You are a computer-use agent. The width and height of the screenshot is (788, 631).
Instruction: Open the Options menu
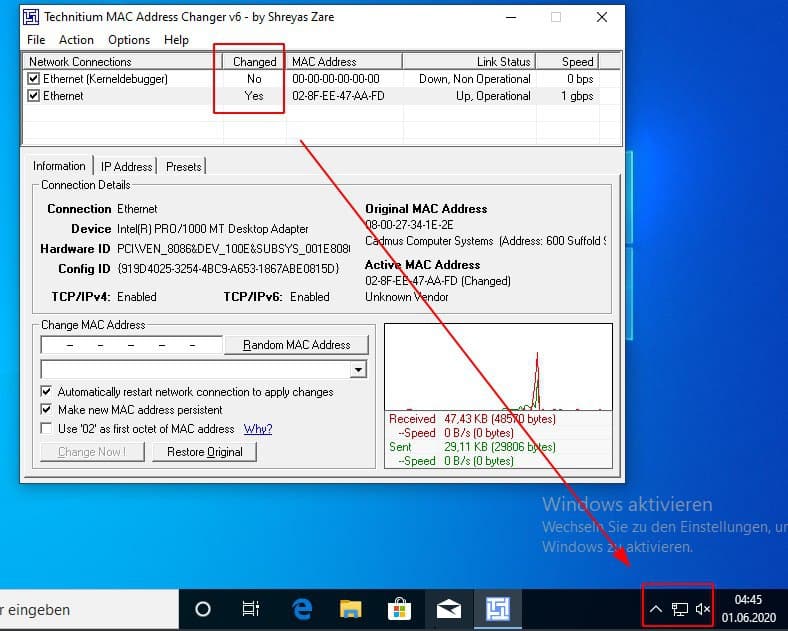pyautogui.click(x=128, y=40)
